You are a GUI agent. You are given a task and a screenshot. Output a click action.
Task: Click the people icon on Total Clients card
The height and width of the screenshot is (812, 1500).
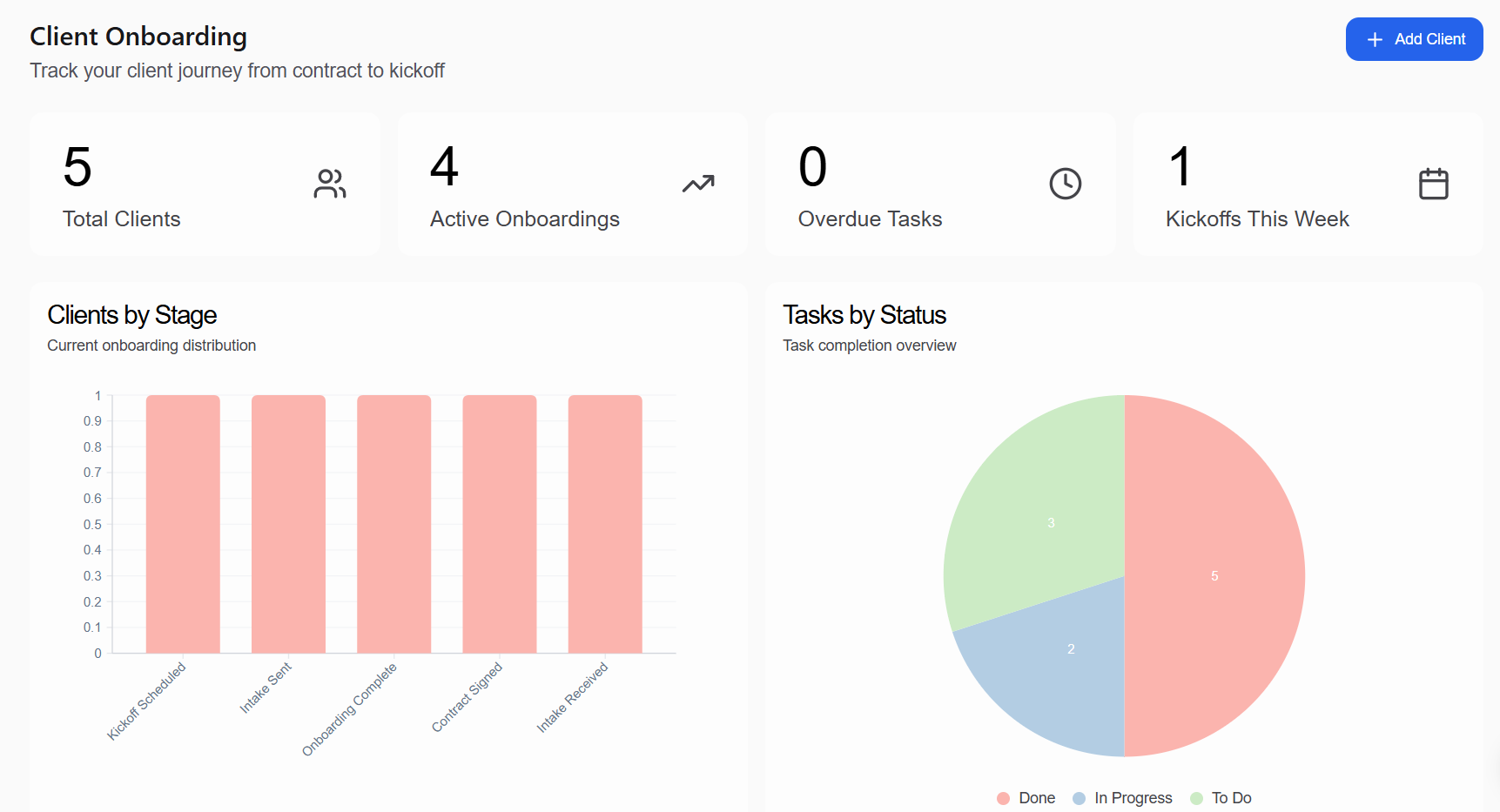point(330,184)
